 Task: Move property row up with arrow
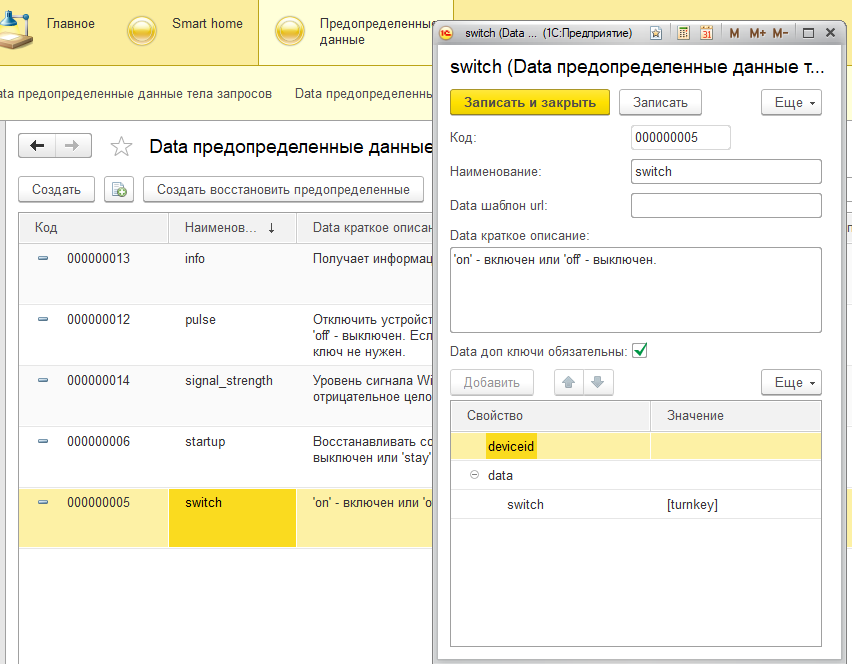[x=569, y=382]
